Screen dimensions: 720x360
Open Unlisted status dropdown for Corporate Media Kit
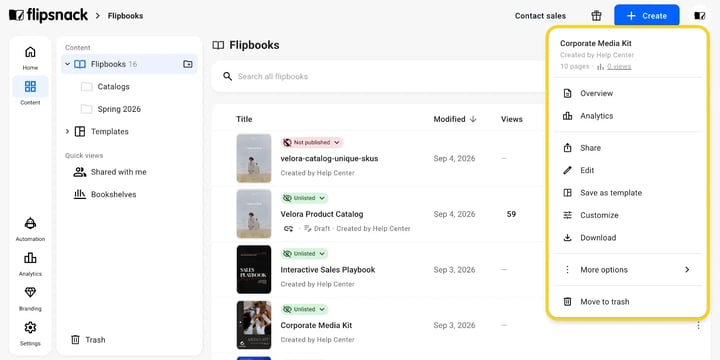coord(304,309)
